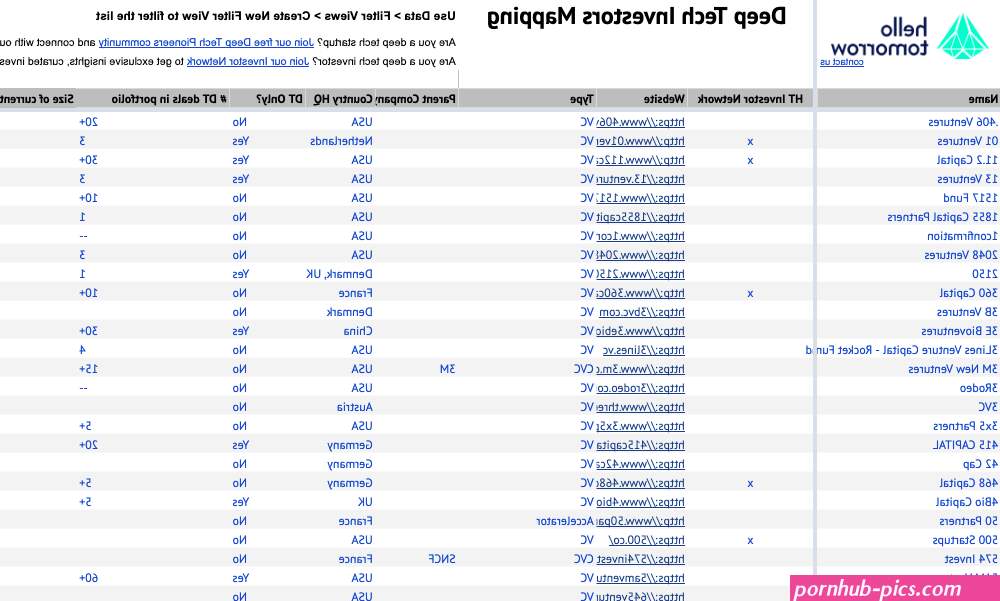1000x601 pixels.
Task: Click the HT Investor Network 'x' in 360 Capital row
Action: [750, 294]
